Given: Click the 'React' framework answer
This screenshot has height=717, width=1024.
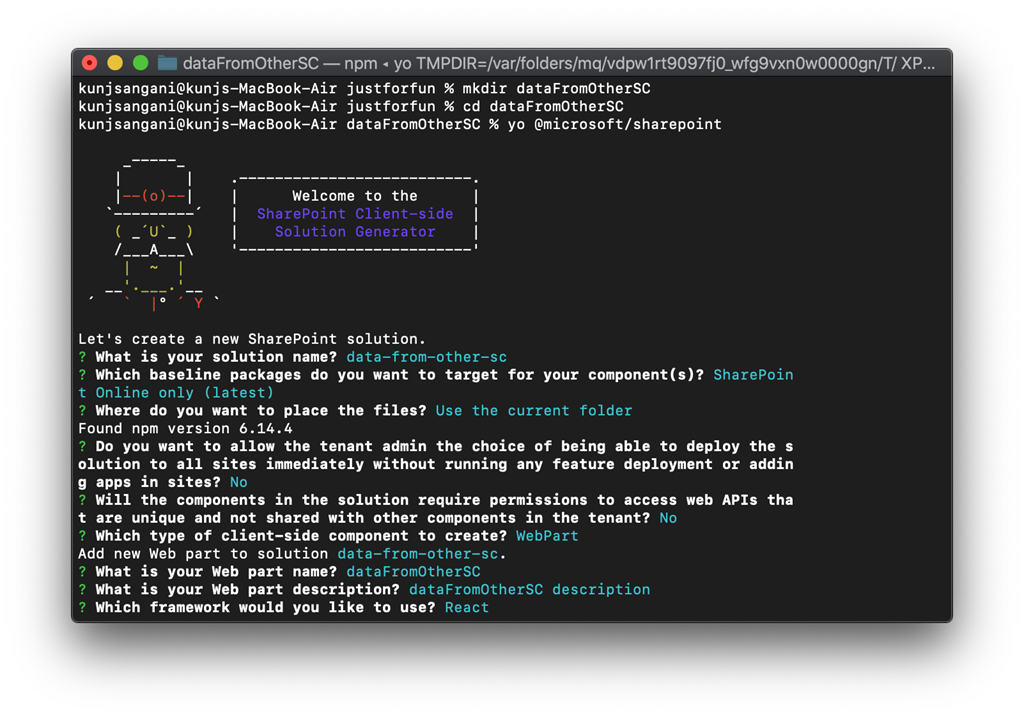Looking at the screenshot, I should [x=467, y=607].
